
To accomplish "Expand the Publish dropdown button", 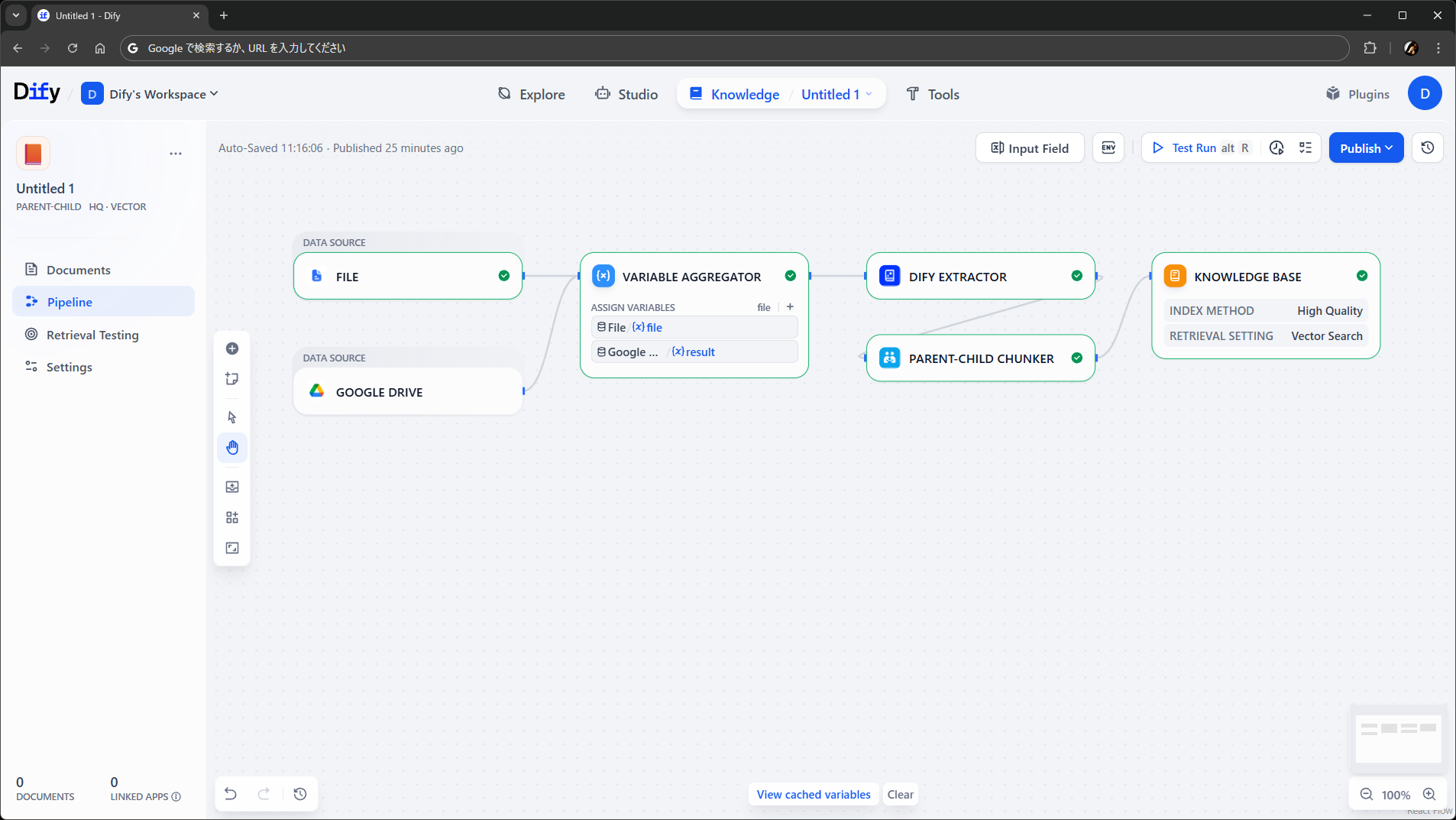I will (x=1366, y=148).
